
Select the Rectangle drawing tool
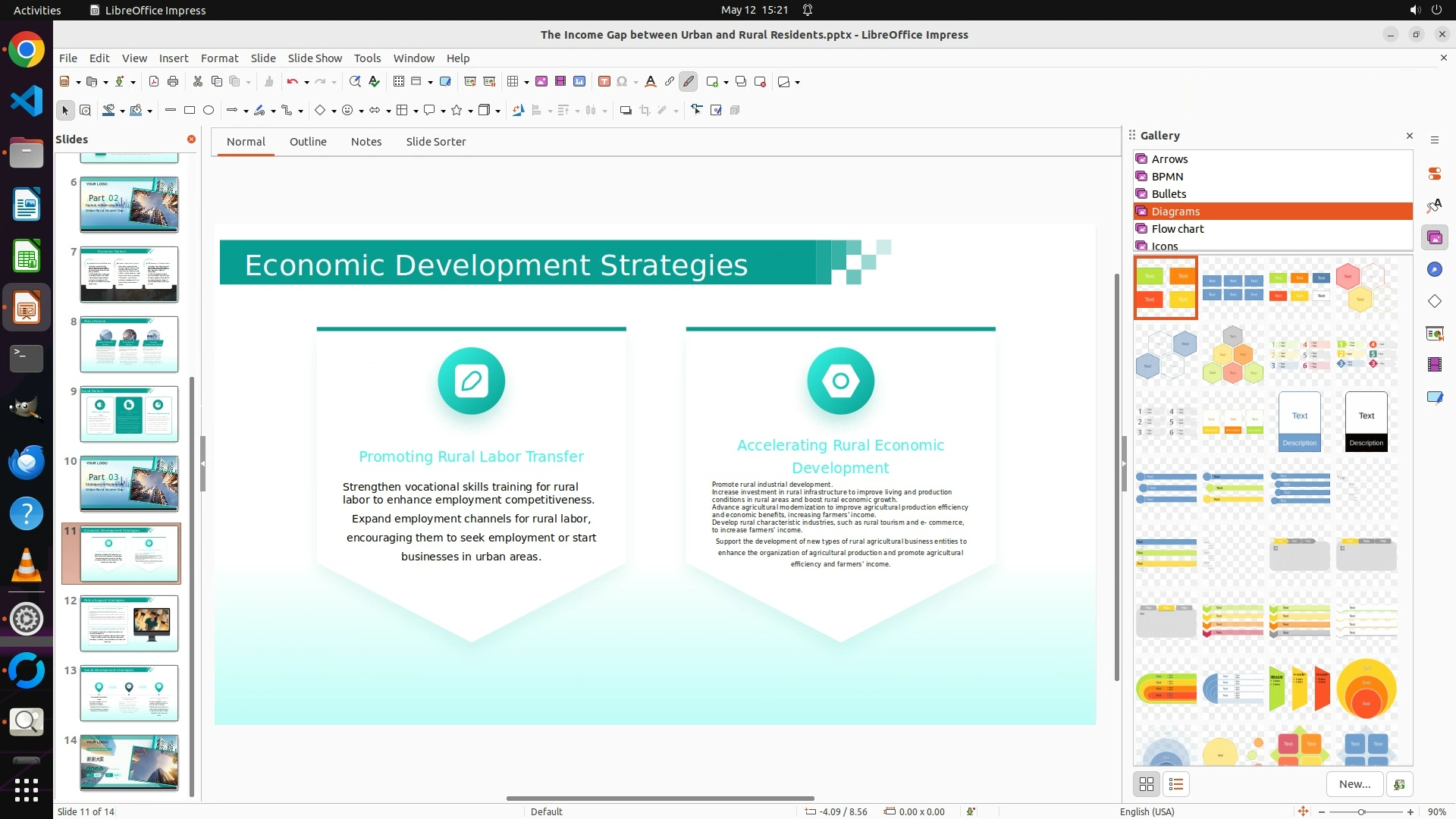tap(190, 111)
